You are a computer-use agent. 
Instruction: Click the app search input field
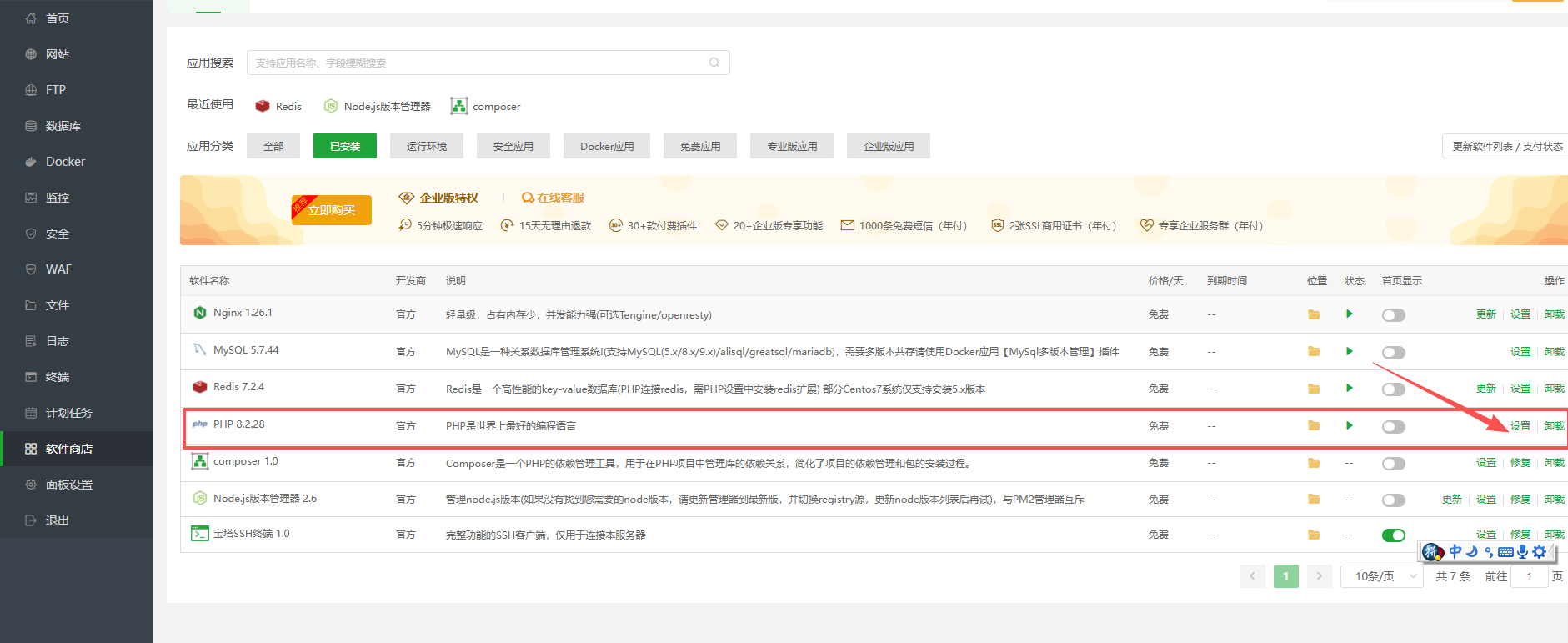[488, 63]
